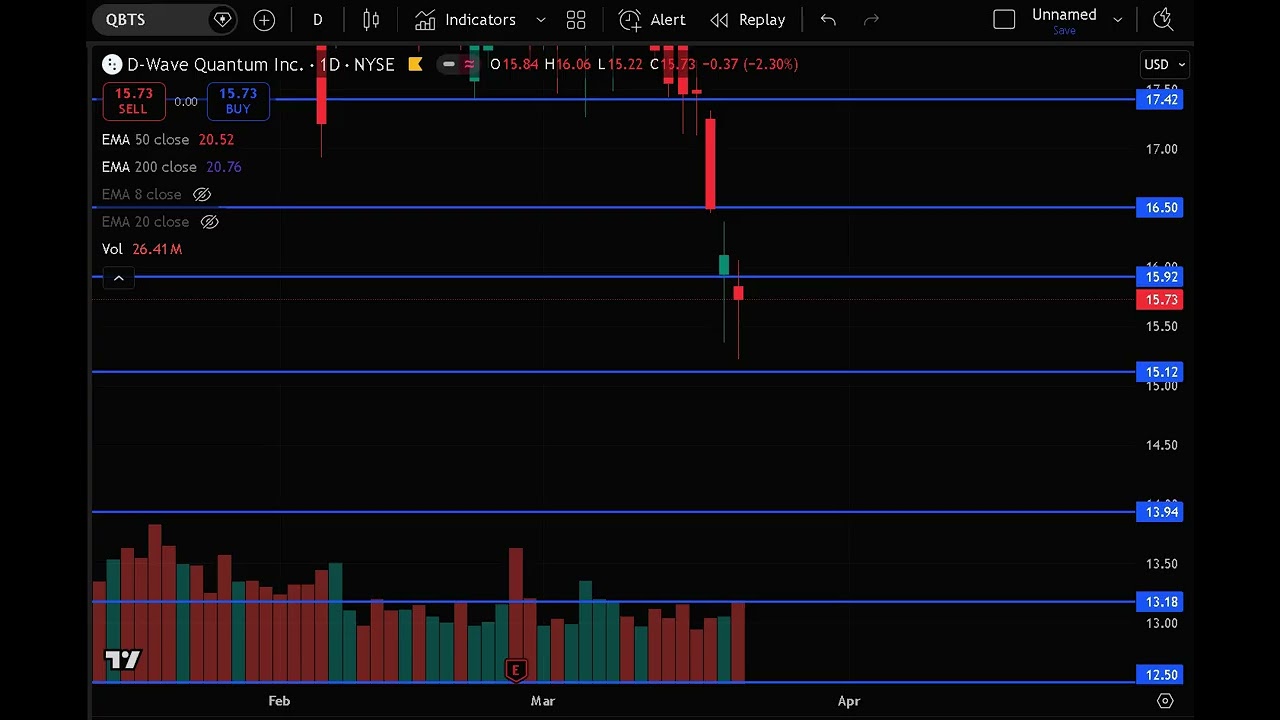Save the Unnamed layout
This screenshot has height=720, width=1280.
coord(1064,31)
